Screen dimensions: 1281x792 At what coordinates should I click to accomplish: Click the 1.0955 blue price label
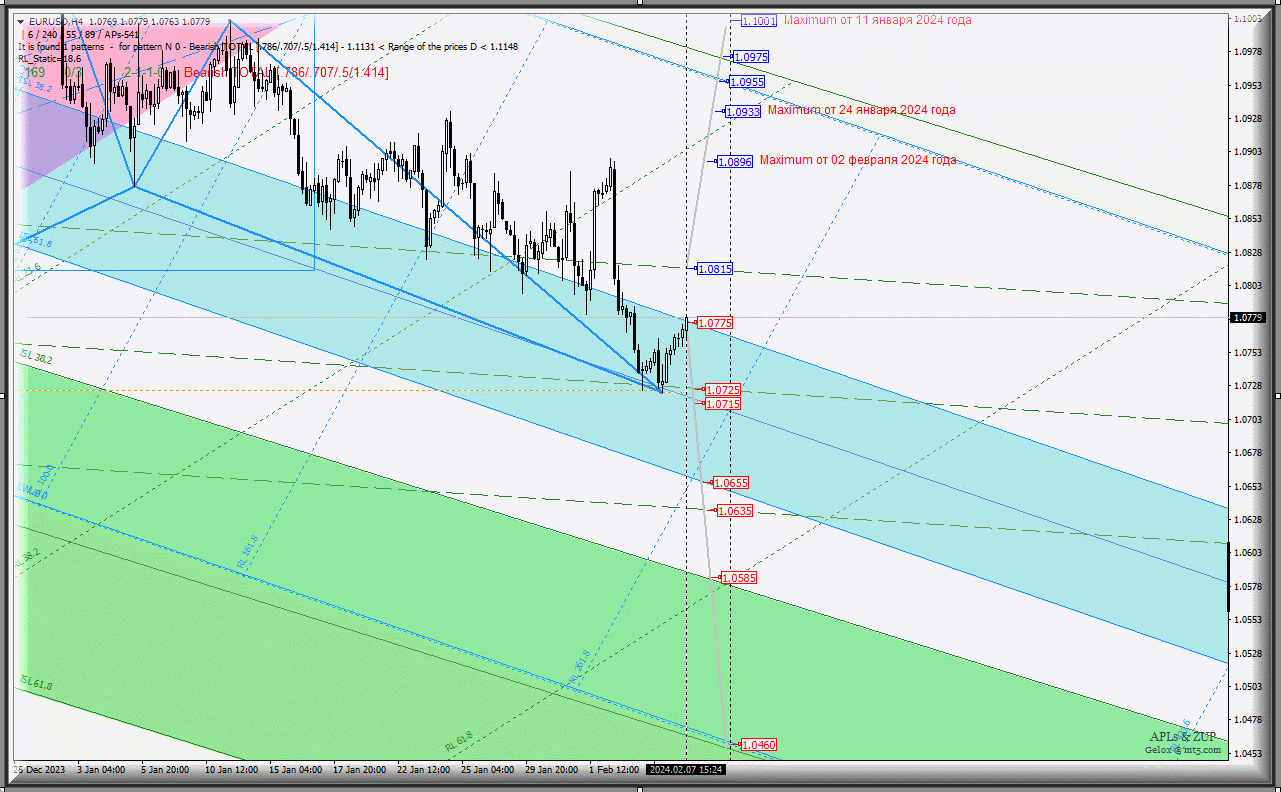747,82
